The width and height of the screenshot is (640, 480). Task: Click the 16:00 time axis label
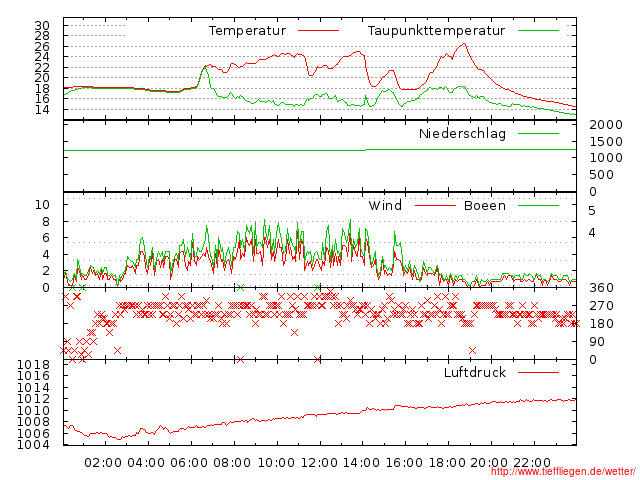404,463
